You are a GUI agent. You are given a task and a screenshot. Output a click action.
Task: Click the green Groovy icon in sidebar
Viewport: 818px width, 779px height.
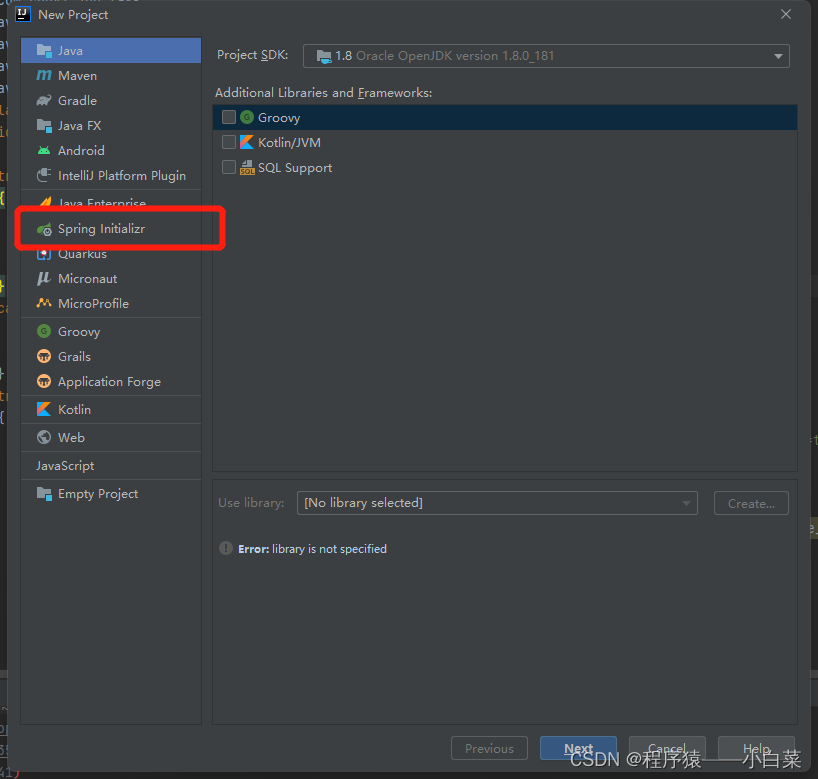coord(44,331)
